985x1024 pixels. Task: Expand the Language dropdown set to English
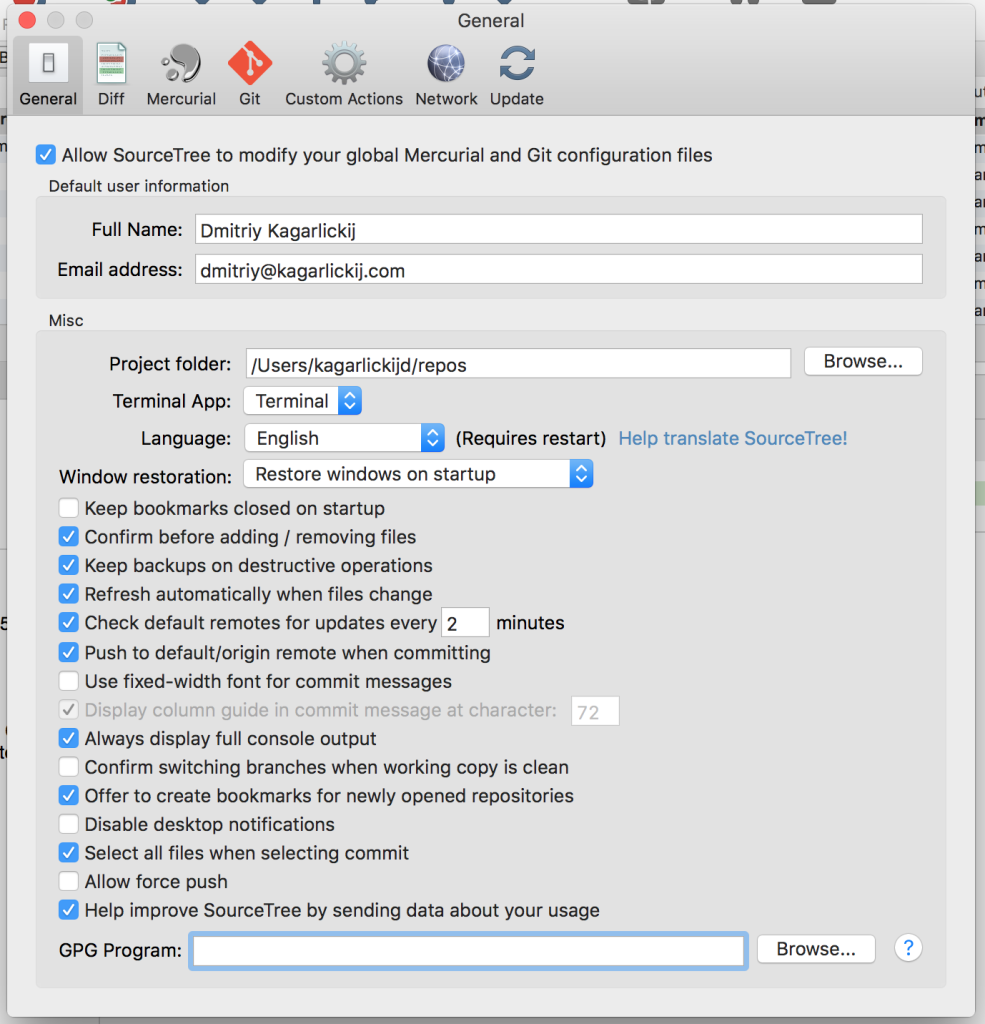344,438
